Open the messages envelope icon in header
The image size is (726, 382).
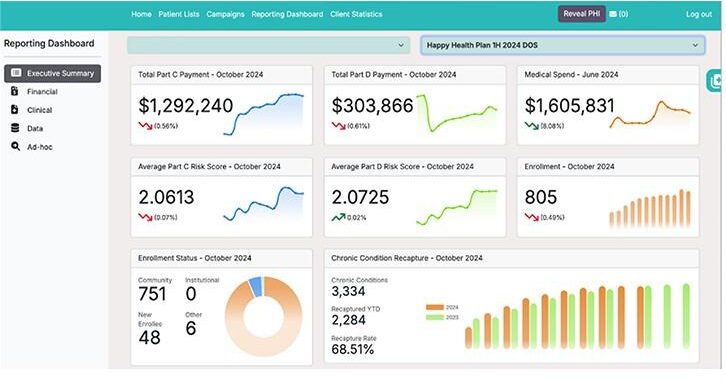coord(613,14)
